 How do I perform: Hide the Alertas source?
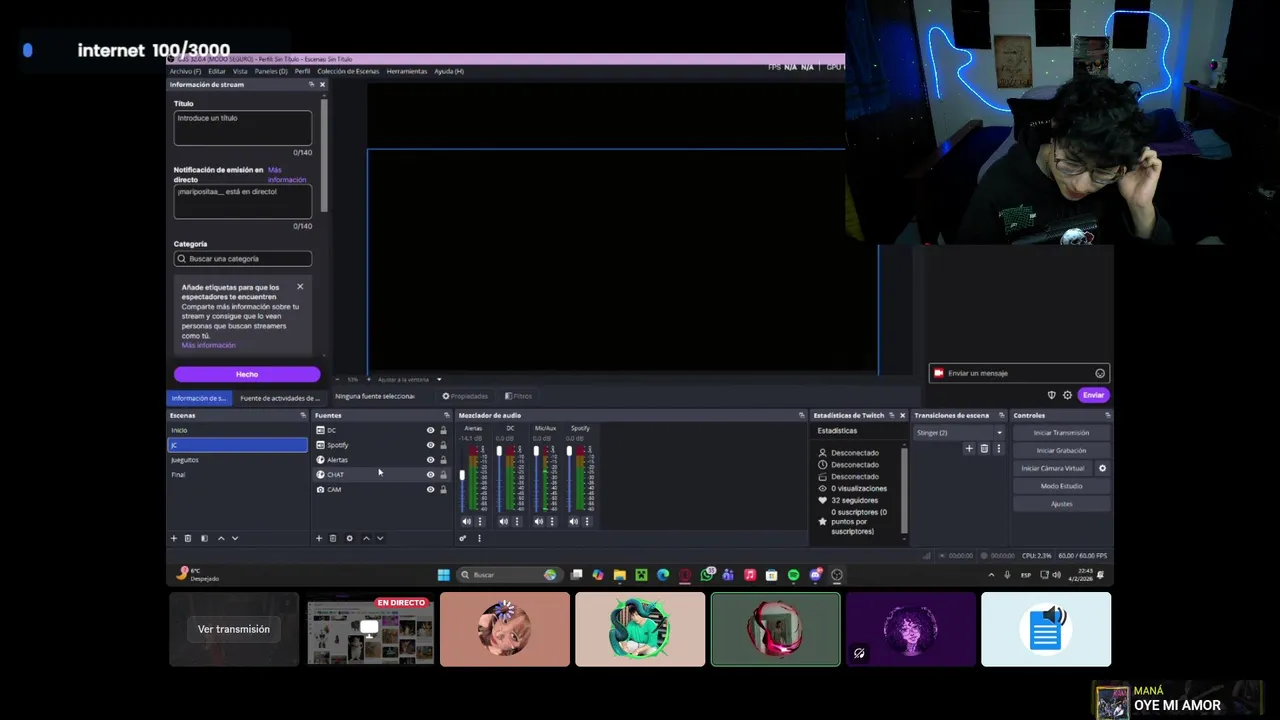(x=431, y=460)
